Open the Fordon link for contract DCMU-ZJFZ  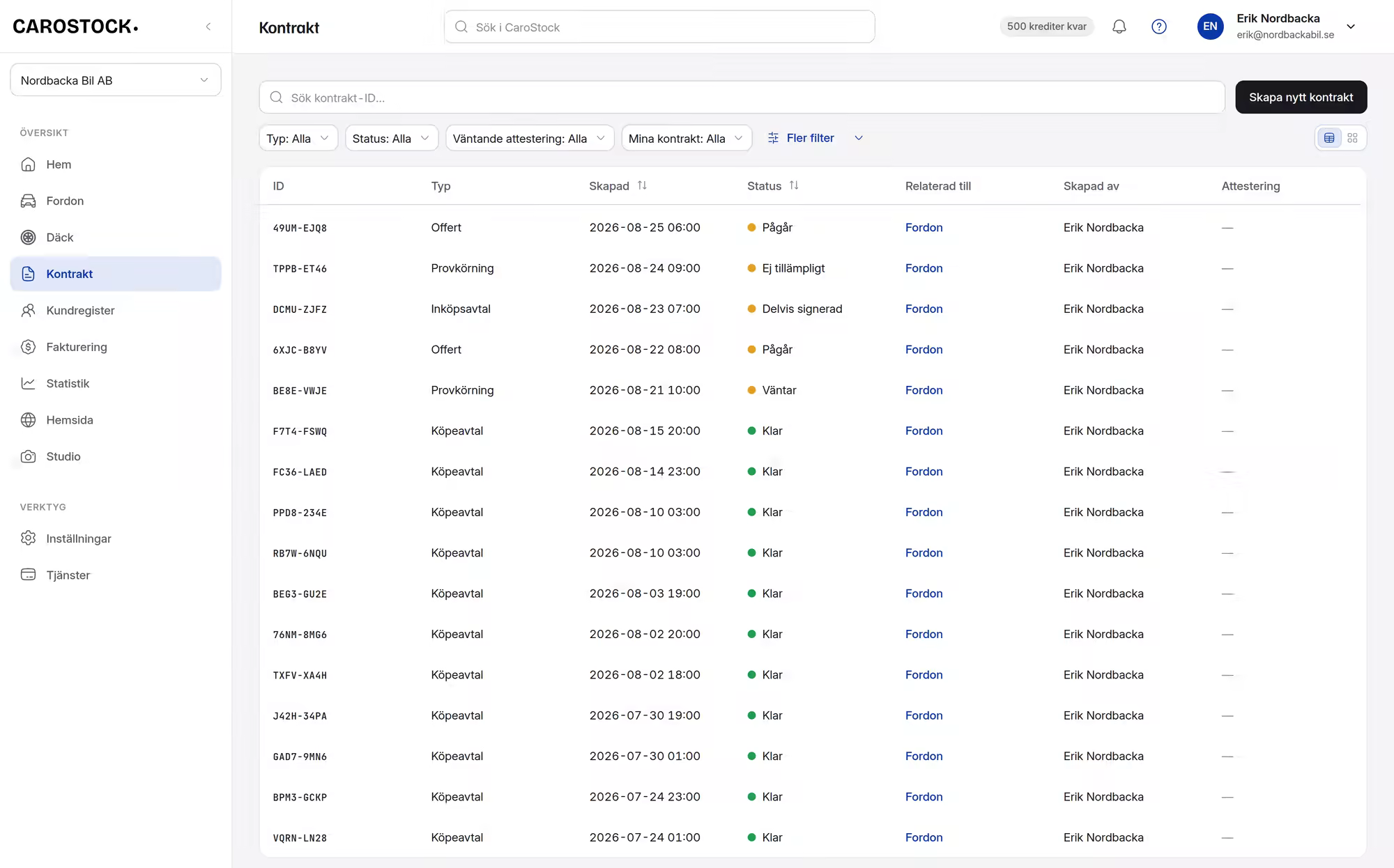(x=924, y=309)
